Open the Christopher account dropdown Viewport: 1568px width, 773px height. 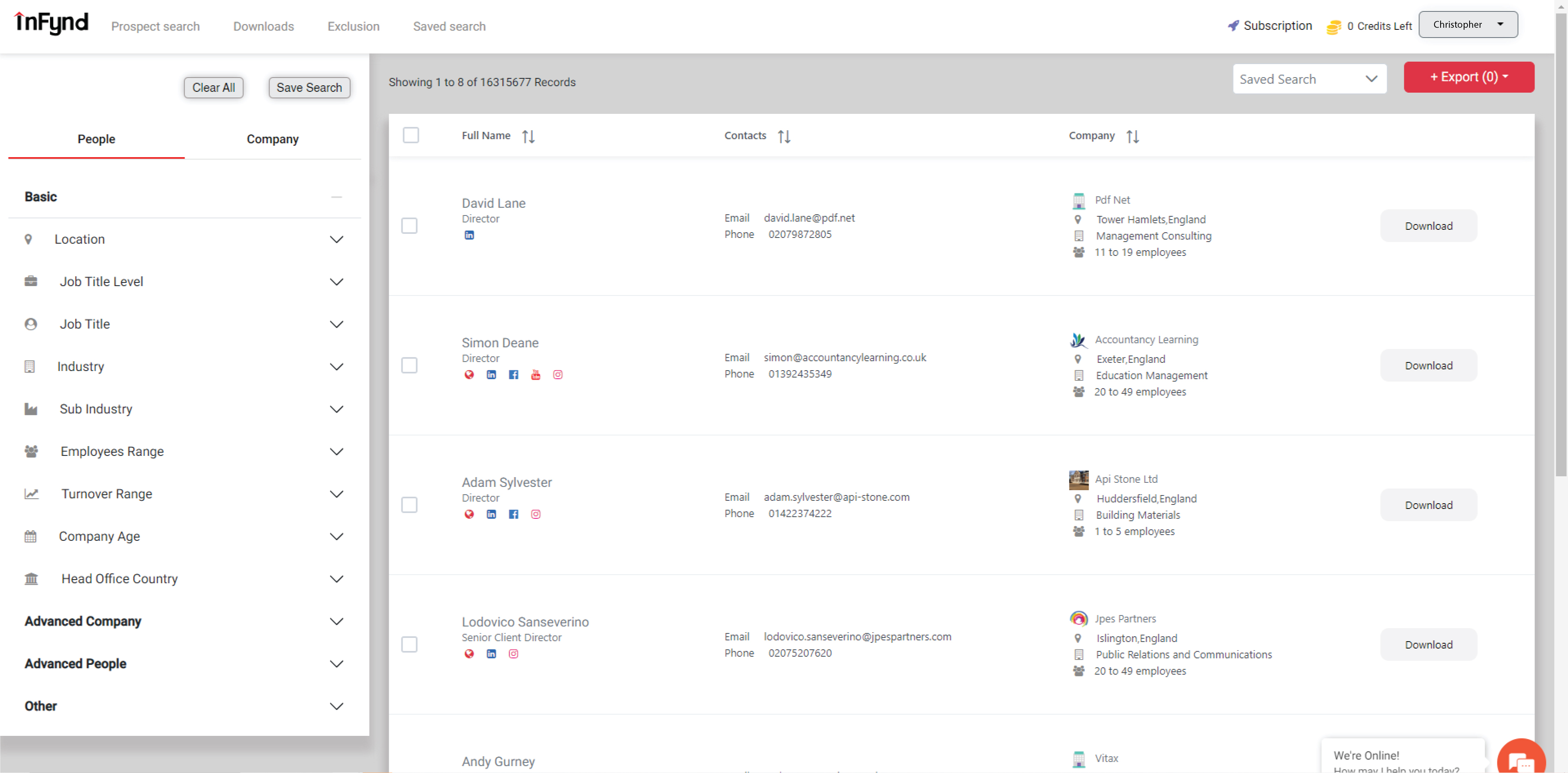point(1468,25)
